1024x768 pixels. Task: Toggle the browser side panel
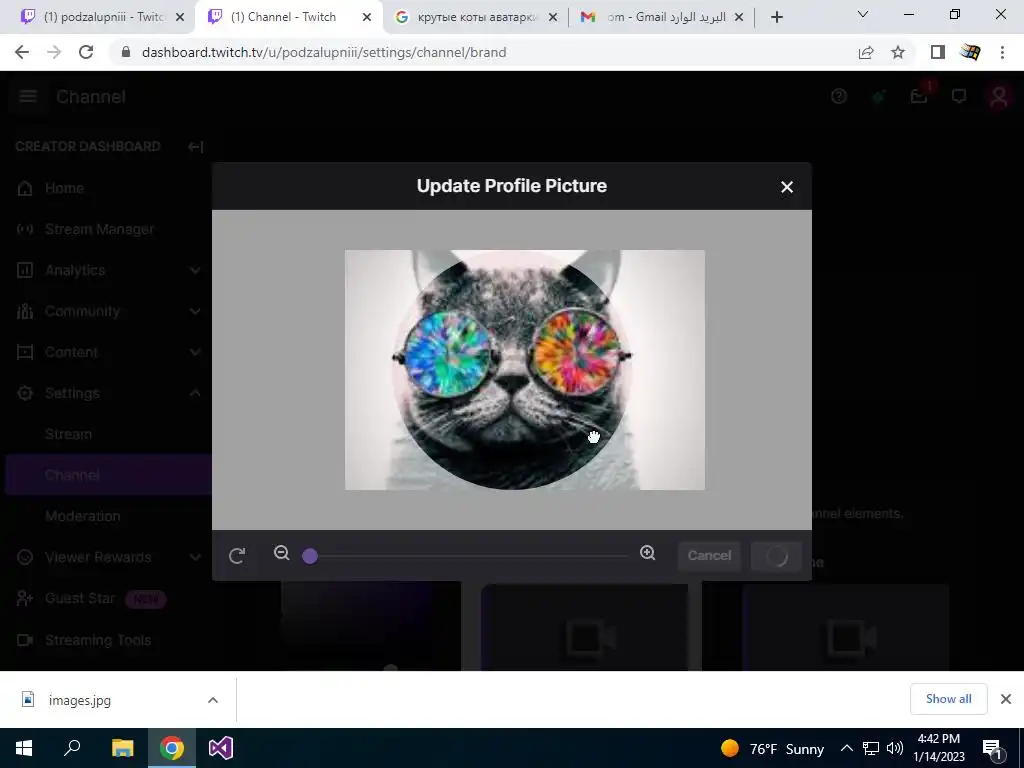[x=938, y=52]
